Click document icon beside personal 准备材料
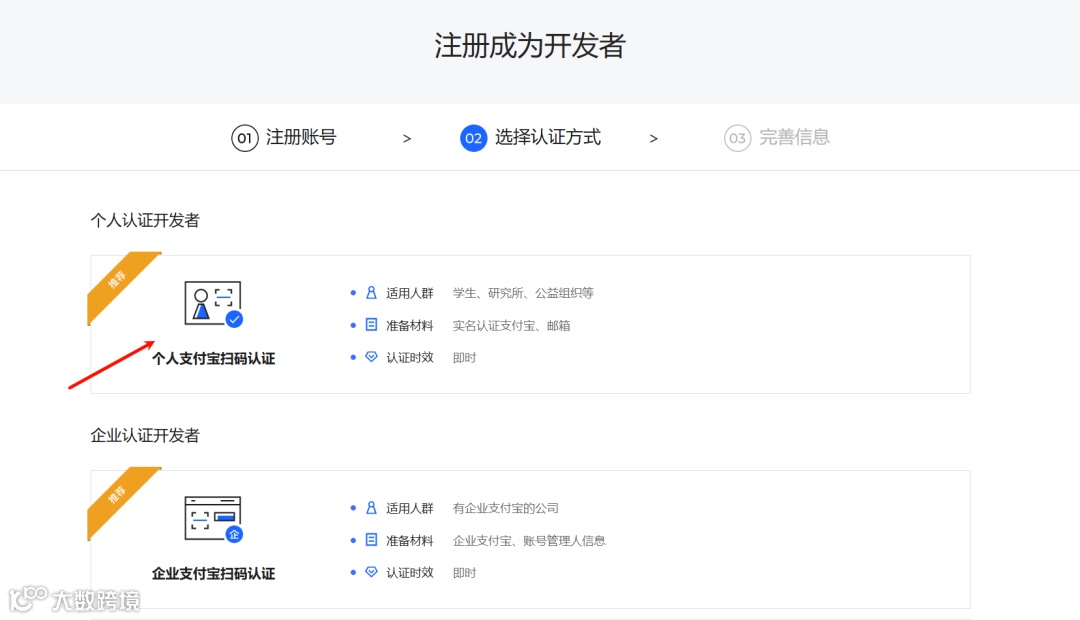This screenshot has width=1080, height=620. [x=371, y=324]
